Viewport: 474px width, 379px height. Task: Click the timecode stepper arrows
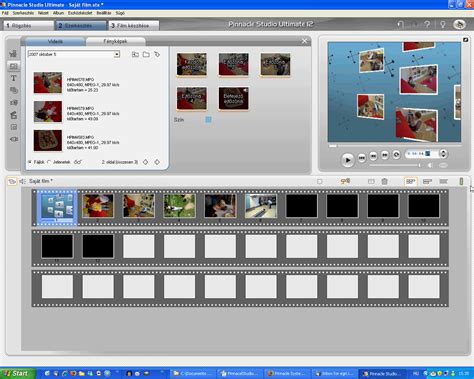[443, 154]
